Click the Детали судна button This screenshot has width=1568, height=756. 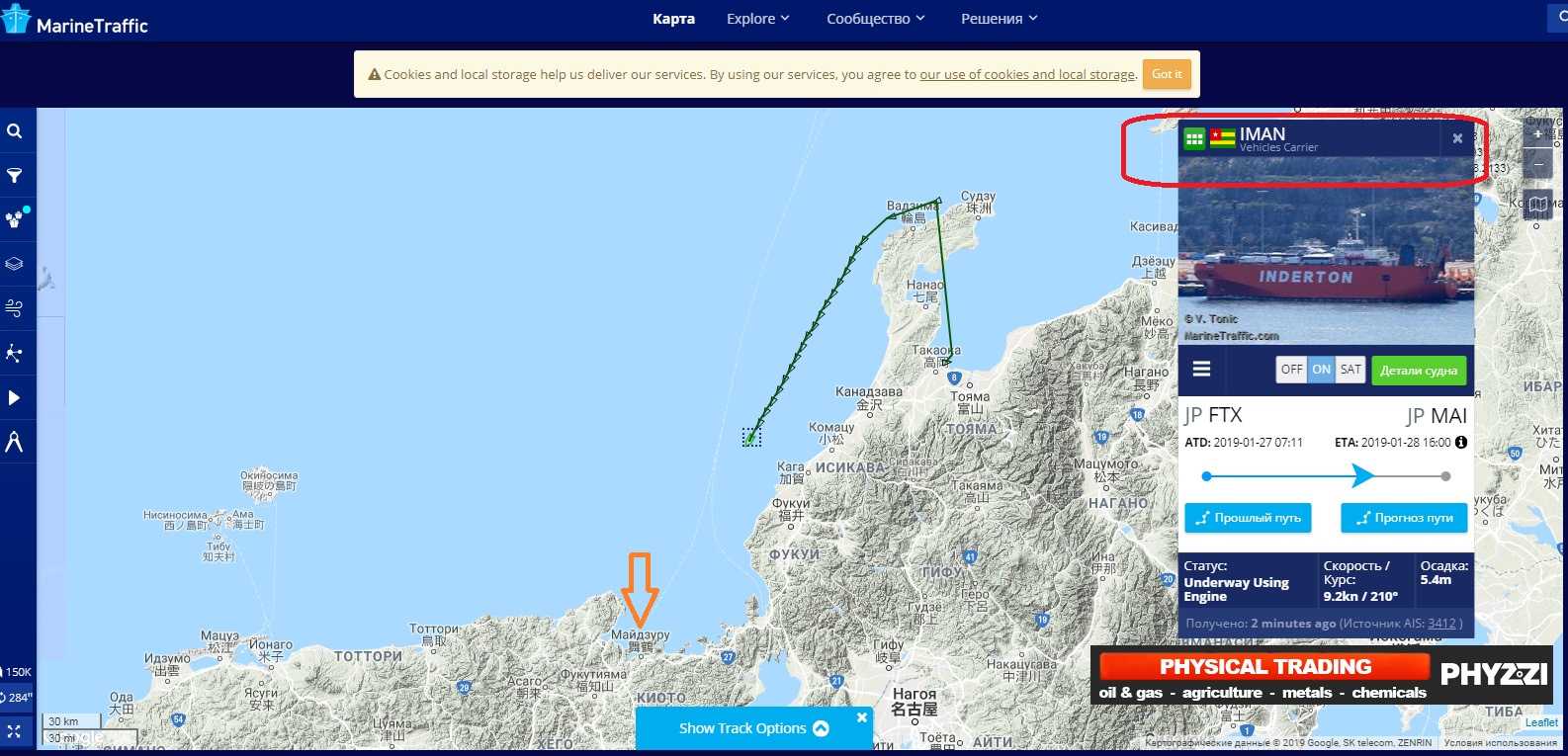1419,371
